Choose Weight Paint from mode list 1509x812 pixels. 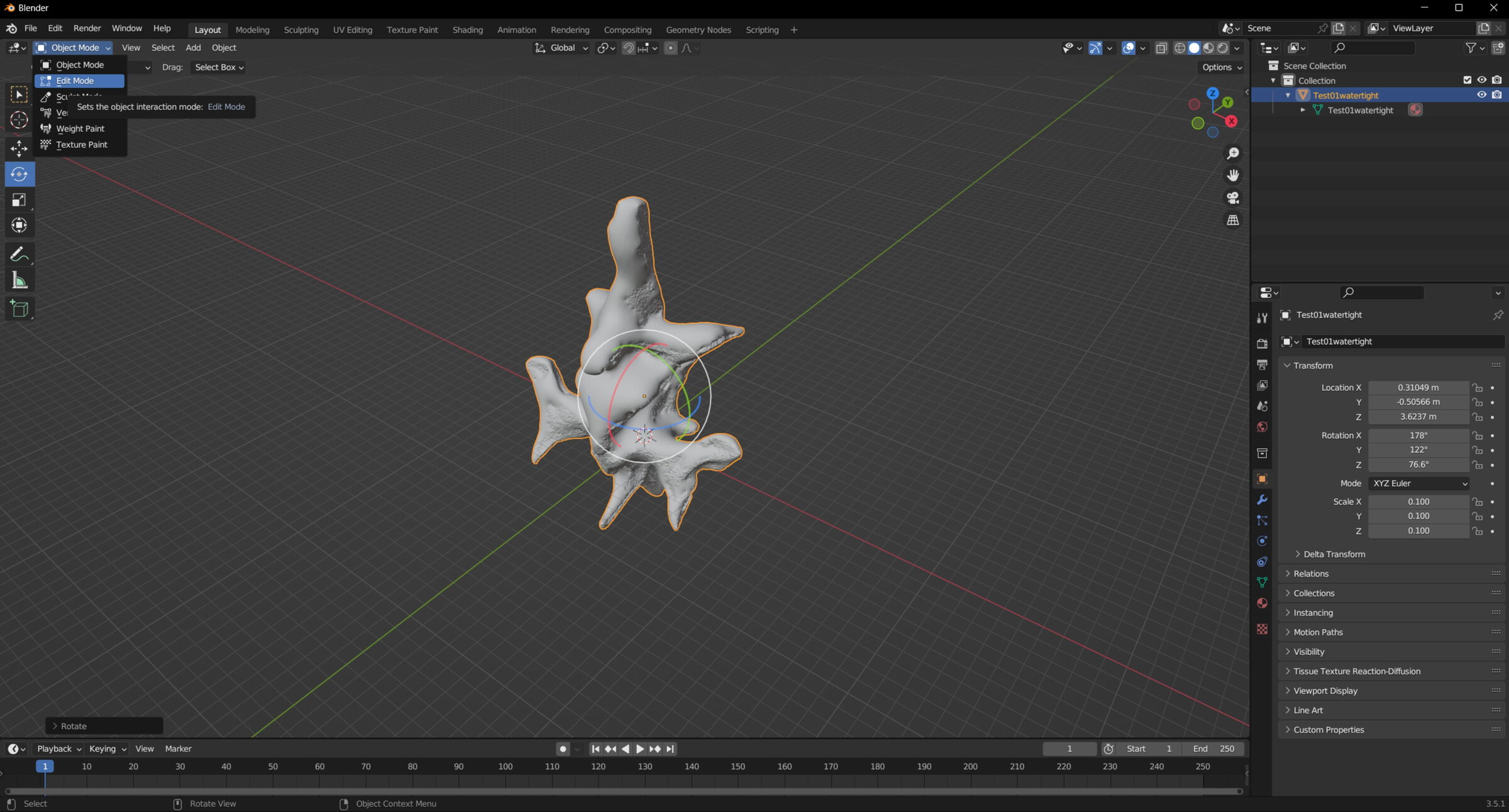79,129
